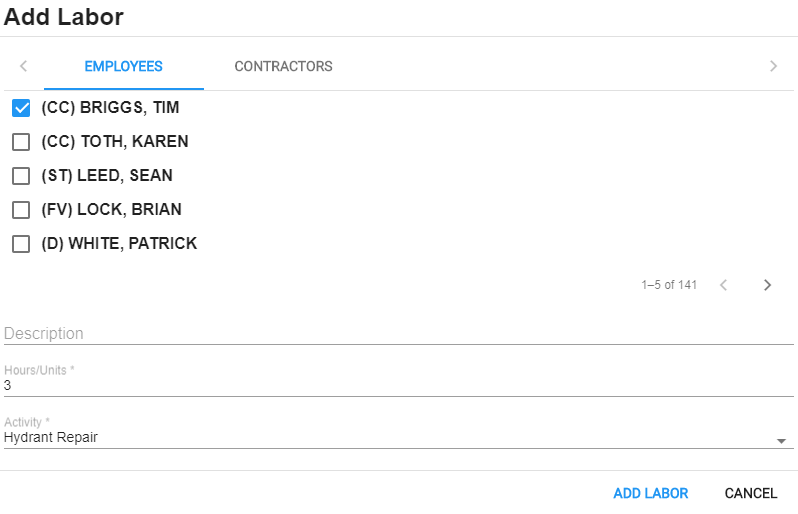Tick the Leed, Sean checkbox
The height and width of the screenshot is (514, 798).
pos(21,176)
